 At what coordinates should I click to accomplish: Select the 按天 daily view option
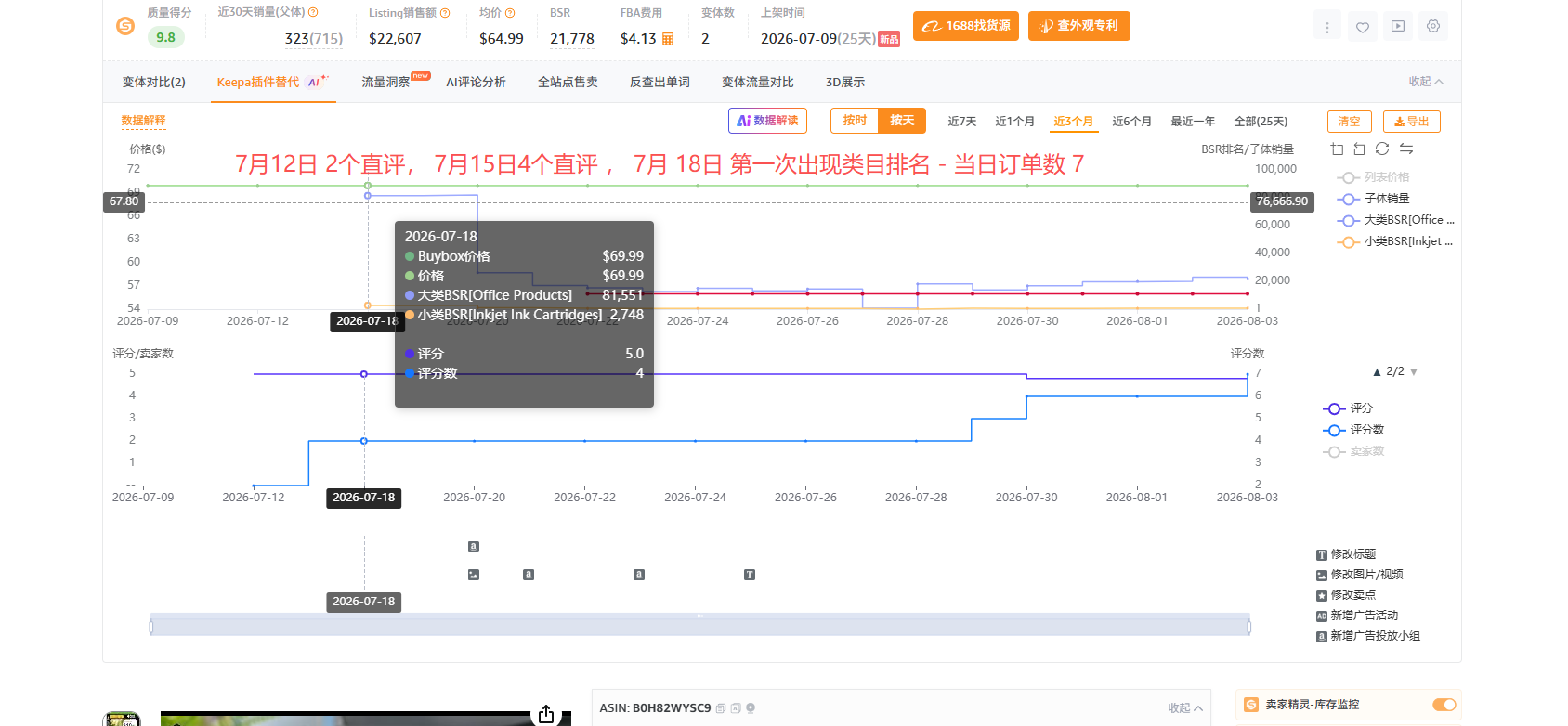pyautogui.click(x=902, y=121)
